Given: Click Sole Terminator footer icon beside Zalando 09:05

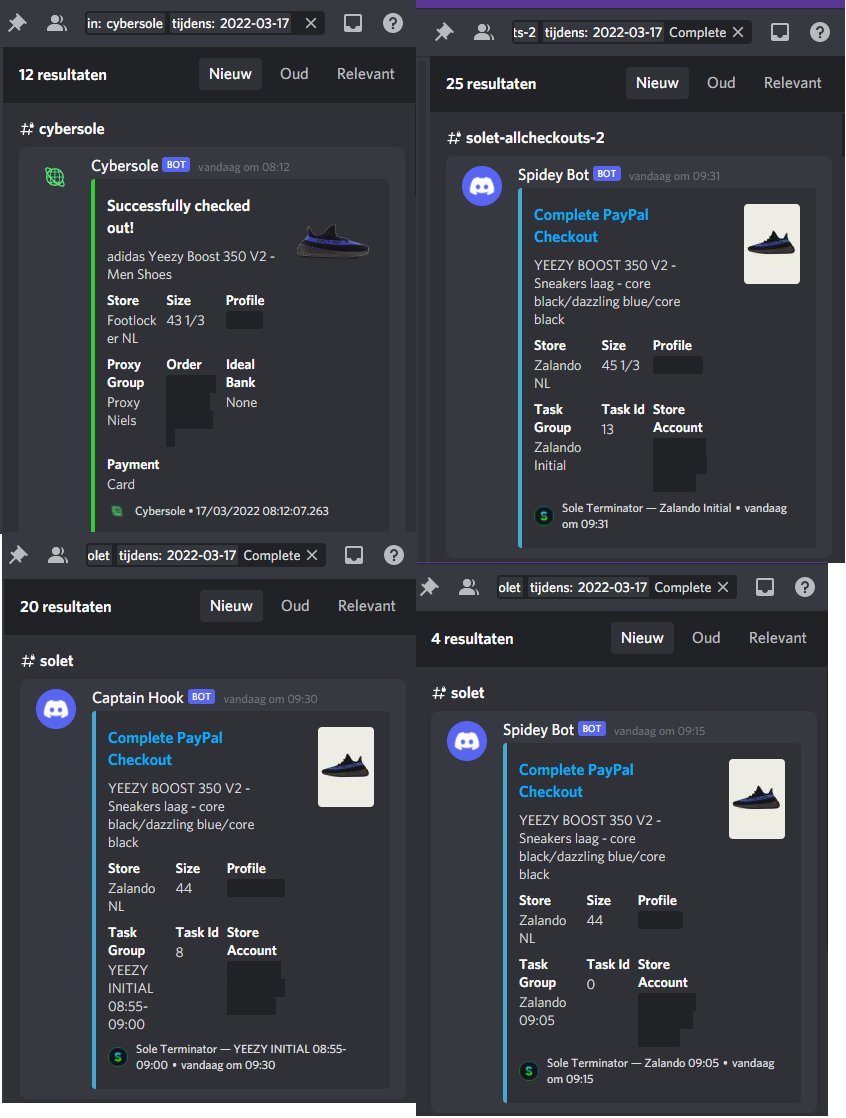Looking at the screenshot, I should pos(529,1071).
